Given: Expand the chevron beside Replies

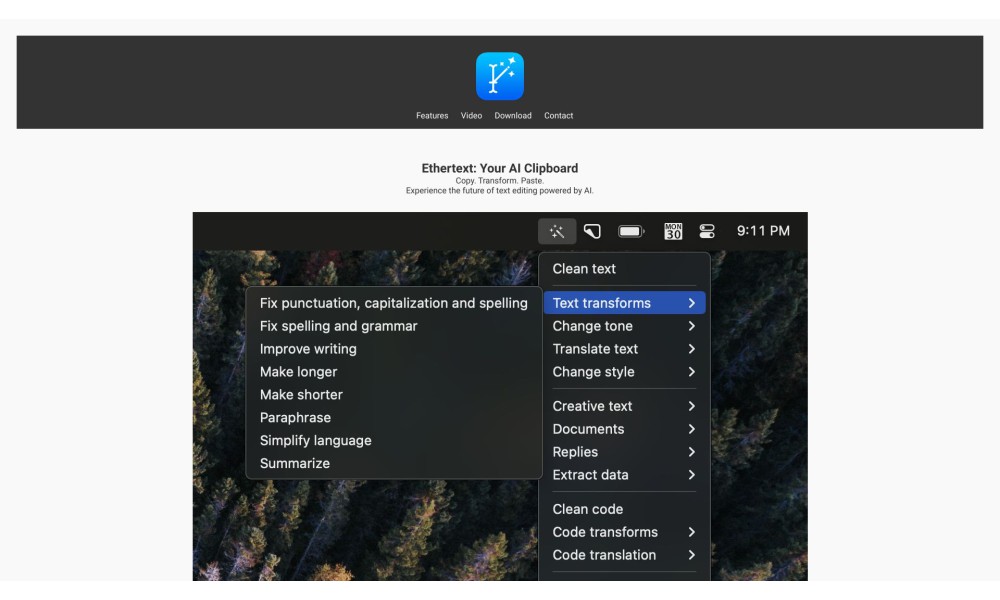Looking at the screenshot, I should coord(691,452).
